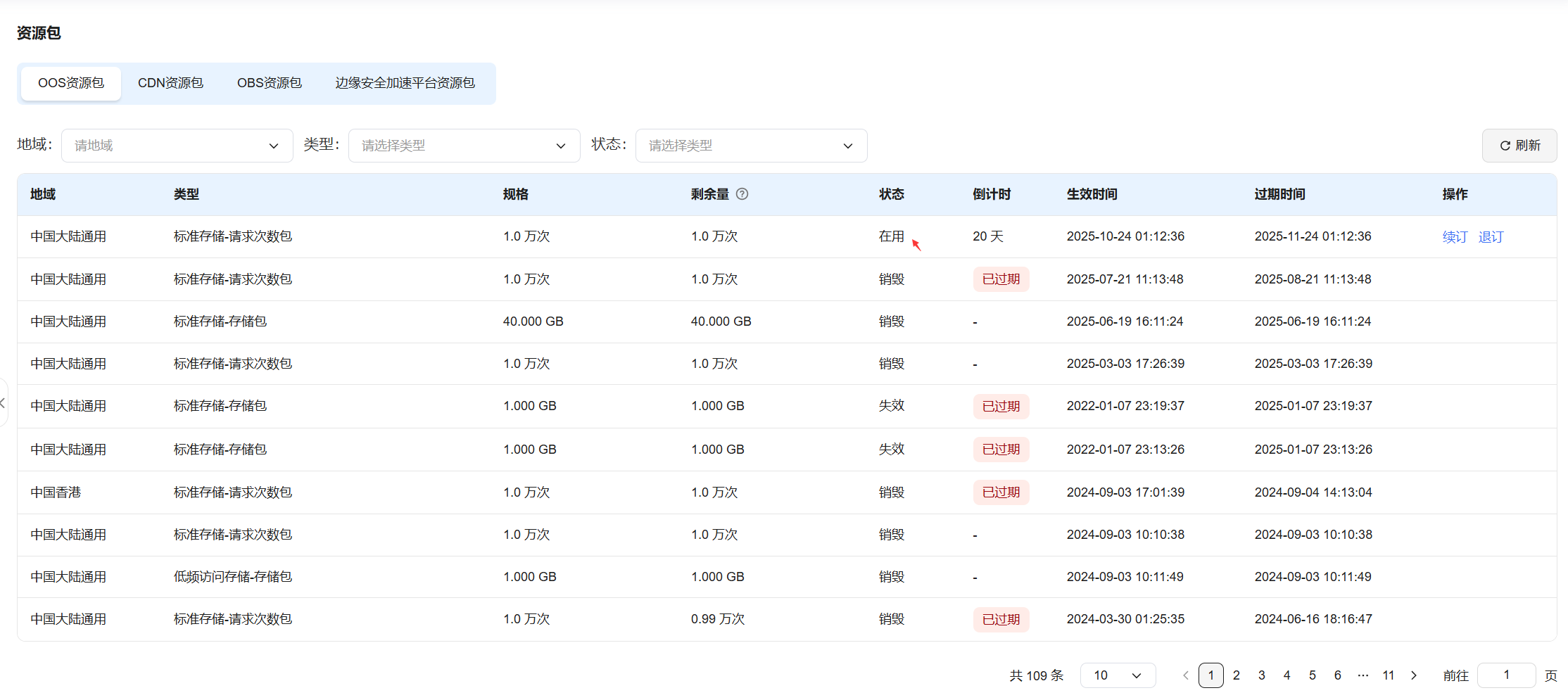Click the previous page arrow

point(1186,675)
